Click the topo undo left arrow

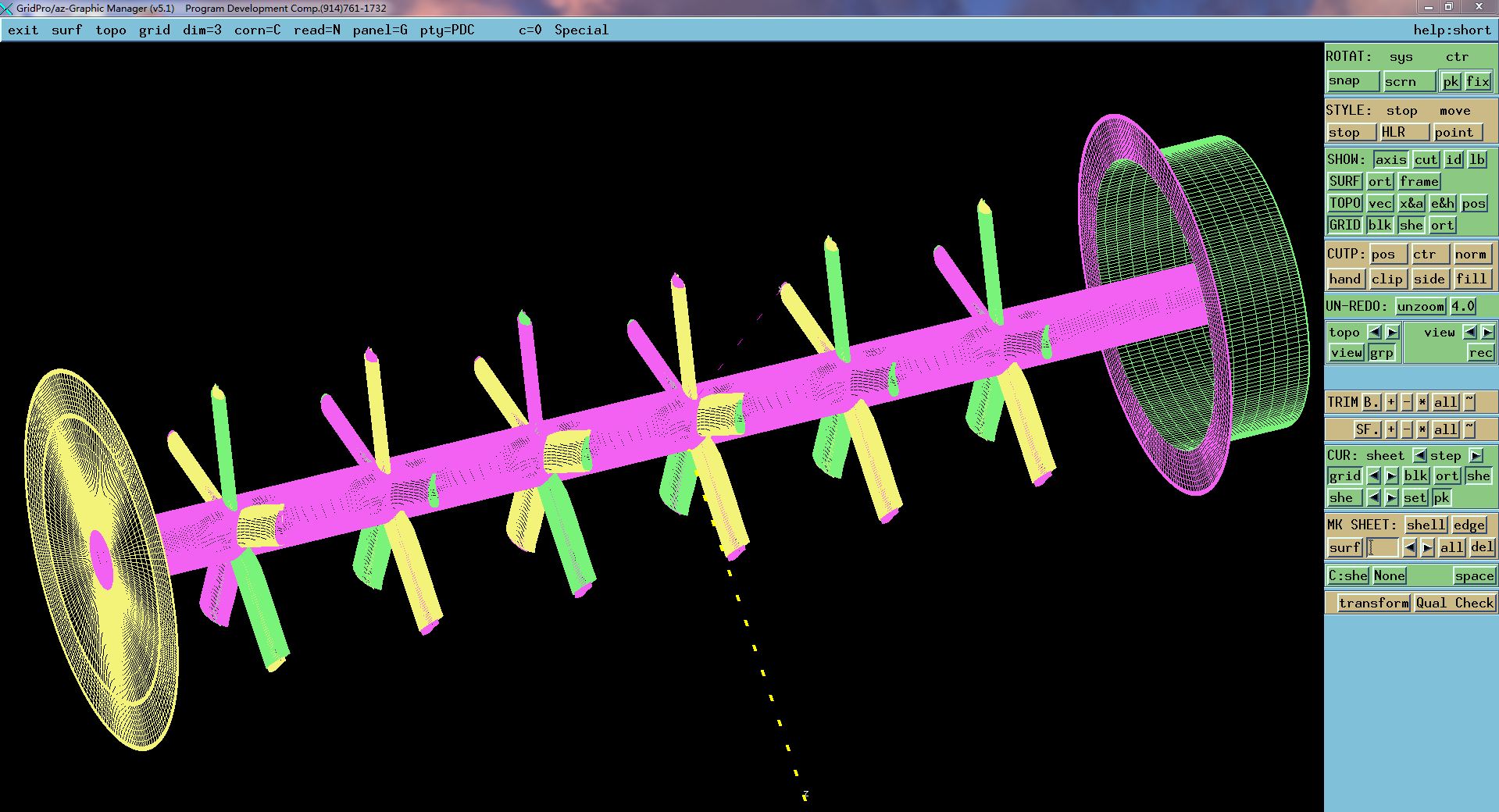click(x=1375, y=332)
